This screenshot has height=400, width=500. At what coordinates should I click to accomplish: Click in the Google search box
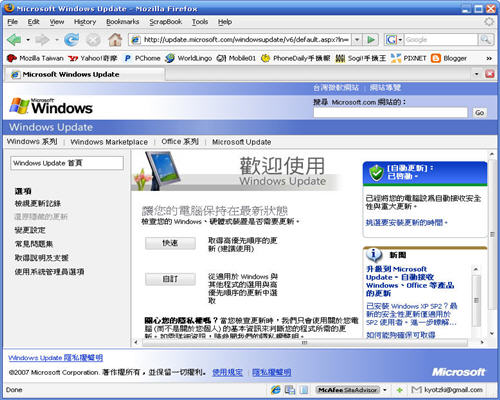tap(441, 40)
